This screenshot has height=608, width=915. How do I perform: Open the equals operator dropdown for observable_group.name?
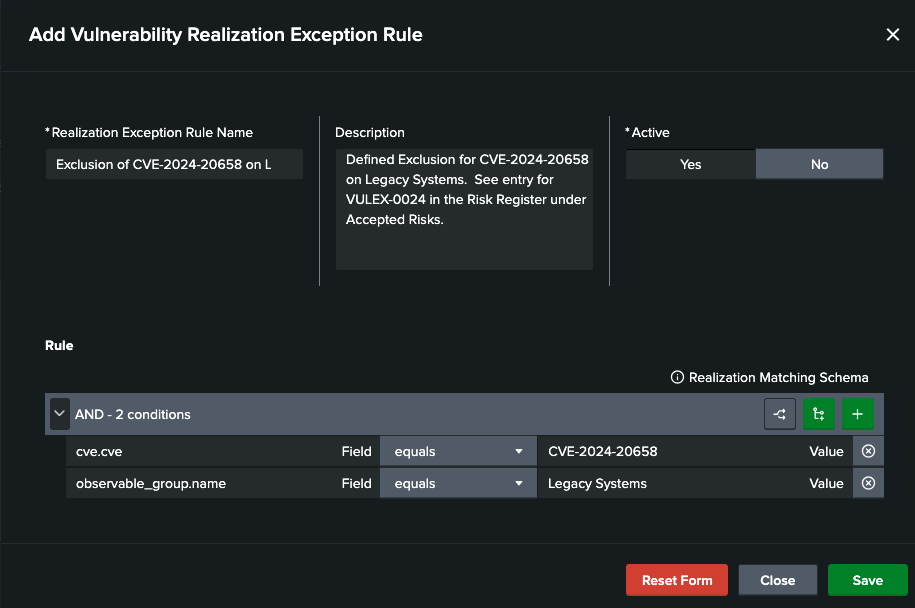pos(458,483)
